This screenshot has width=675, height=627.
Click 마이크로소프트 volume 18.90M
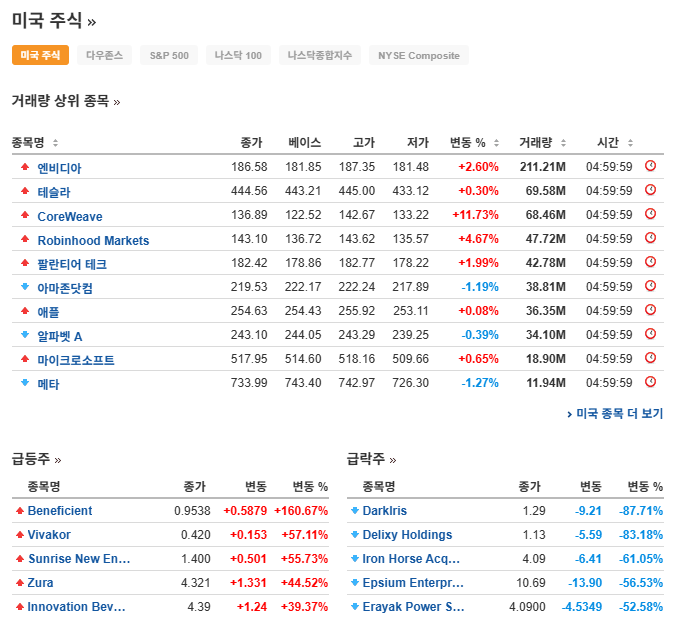(x=546, y=359)
